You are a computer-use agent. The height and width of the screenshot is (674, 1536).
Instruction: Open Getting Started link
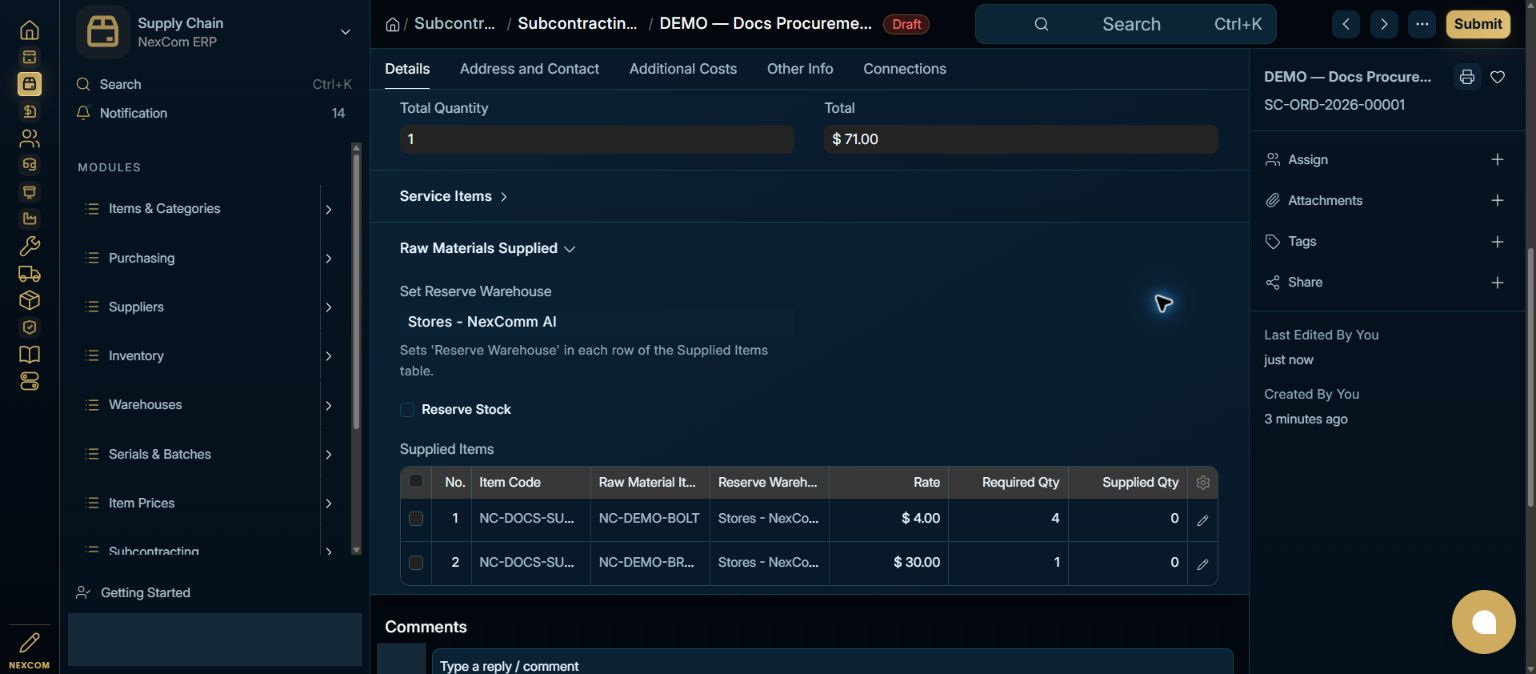pos(145,593)
